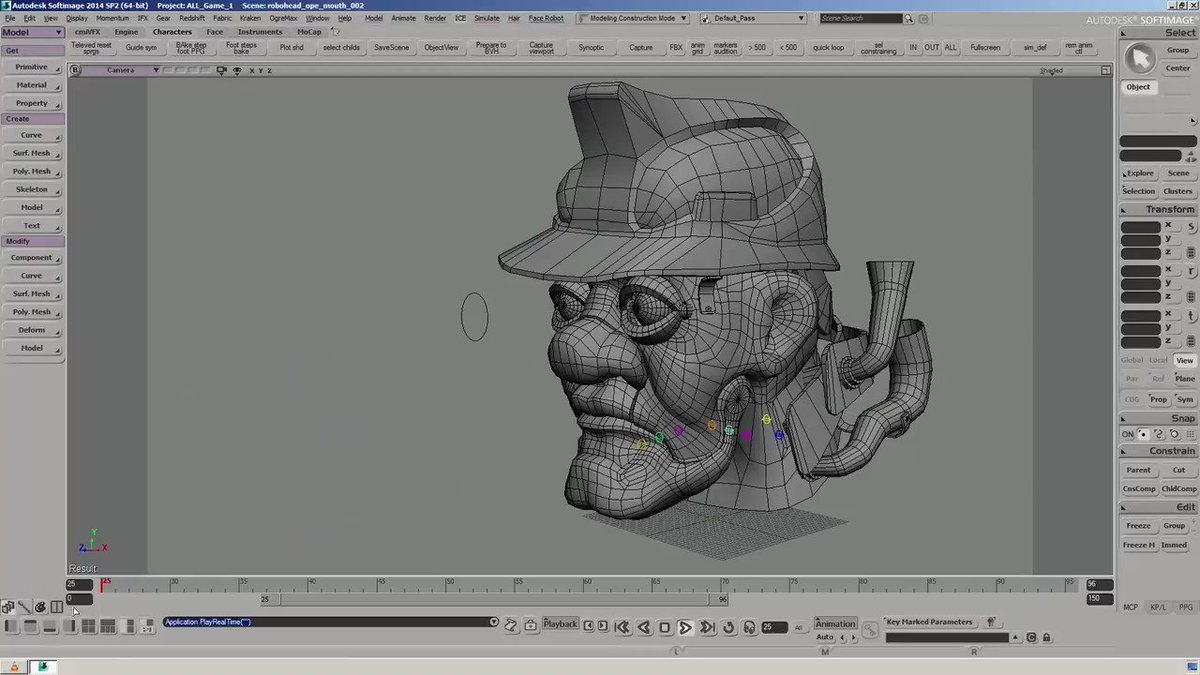Click the Fullscreen button
The width and height of the screenshot is (1200, 675).
point(985,47)
